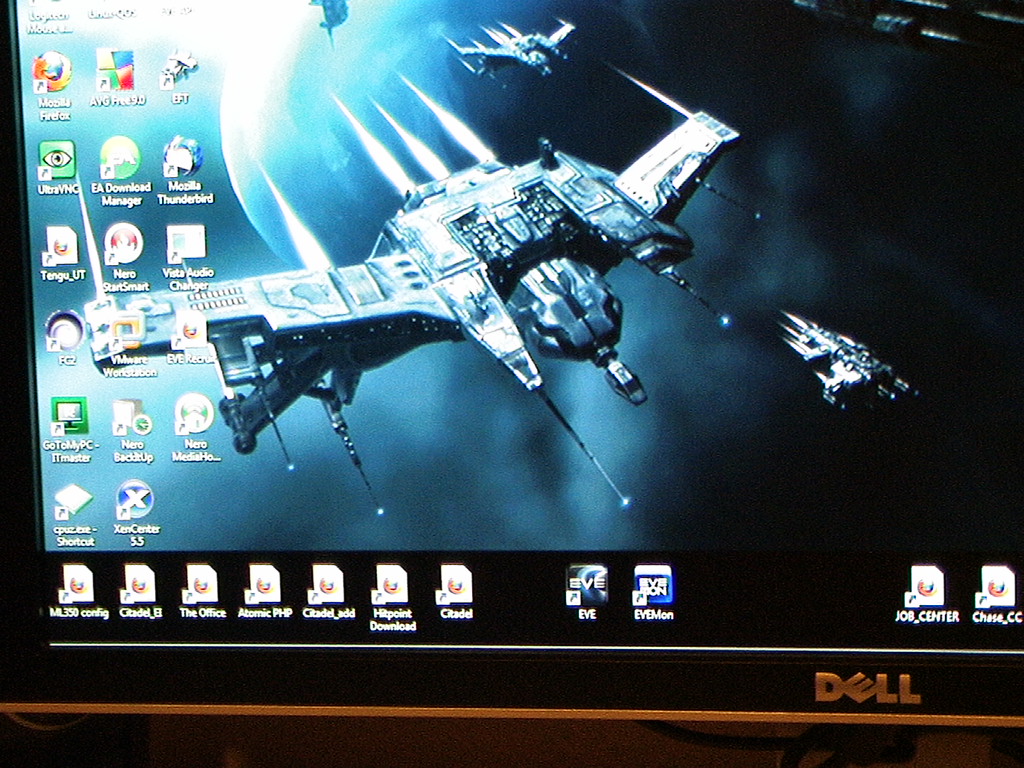Screen dimensions: 1024x768
Task: Open EA Download Manager shortcut
Action: 121,172
